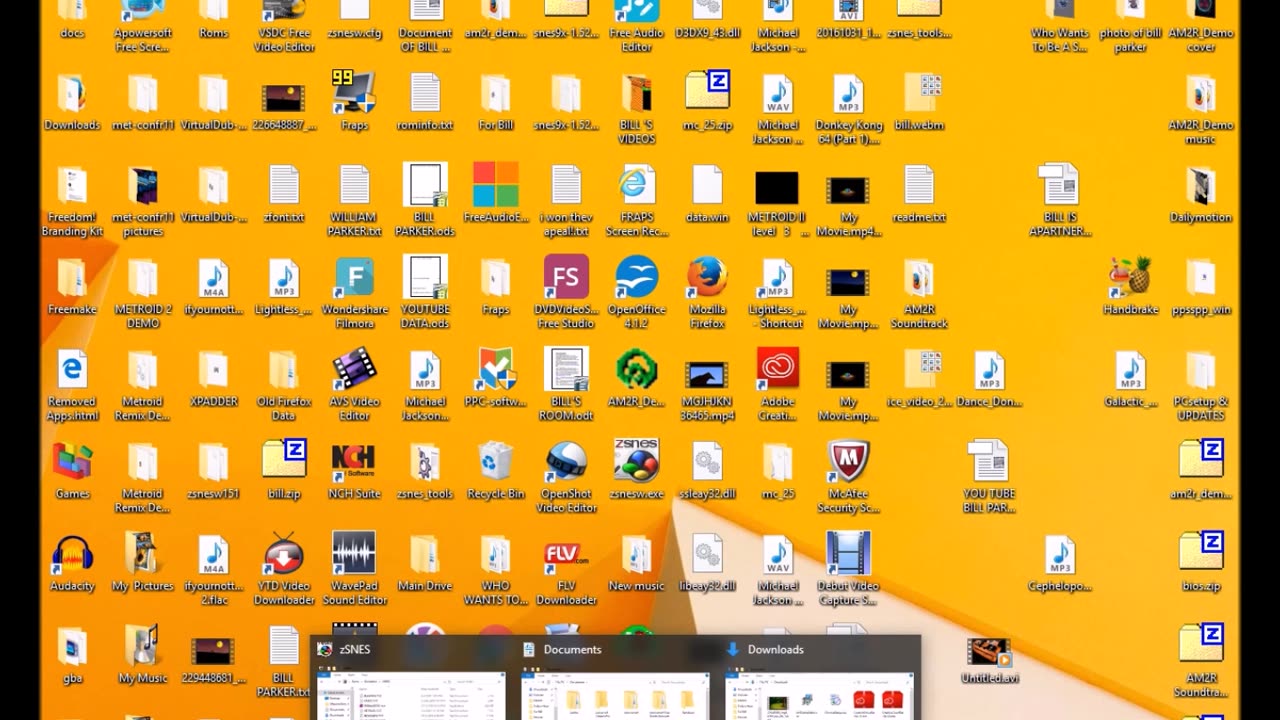The width and height of the screenshot is (1280, 720).
Task: Select the PPC-softw... icon
Action: [x=495, y=371]
